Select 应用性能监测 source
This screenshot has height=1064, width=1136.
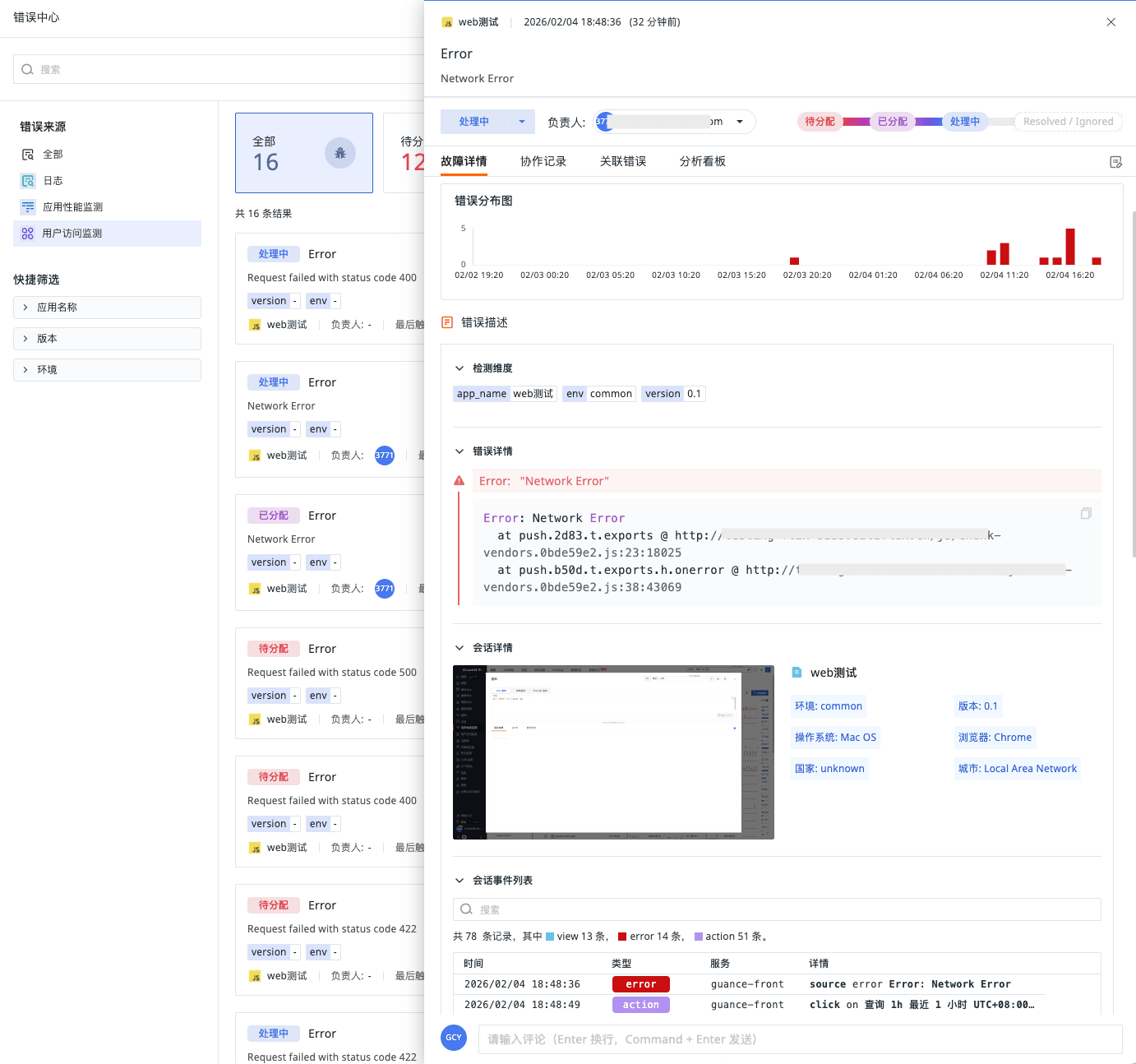(72, 207)
